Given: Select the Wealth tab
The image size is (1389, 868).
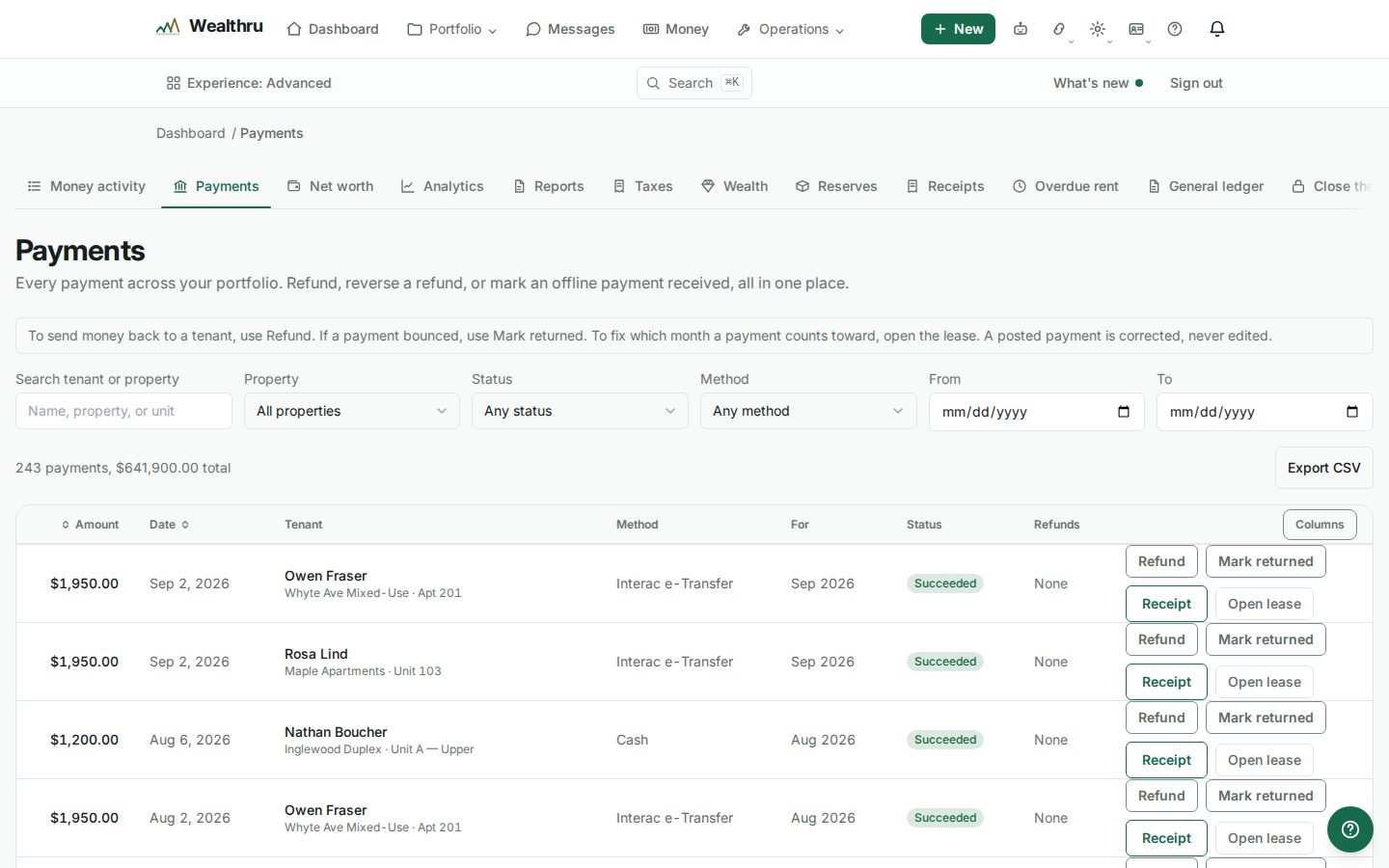Looking at the screenshot, I should 735,186.
